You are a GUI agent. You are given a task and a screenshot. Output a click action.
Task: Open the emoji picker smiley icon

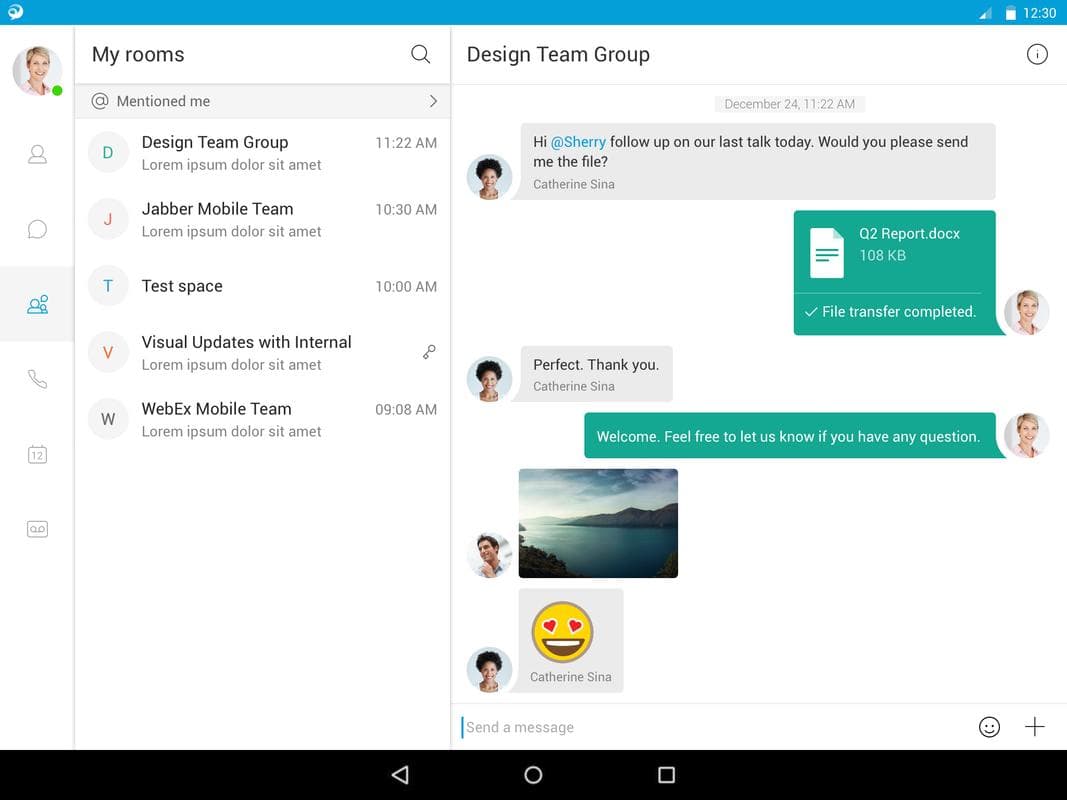(x=989, y=727)
